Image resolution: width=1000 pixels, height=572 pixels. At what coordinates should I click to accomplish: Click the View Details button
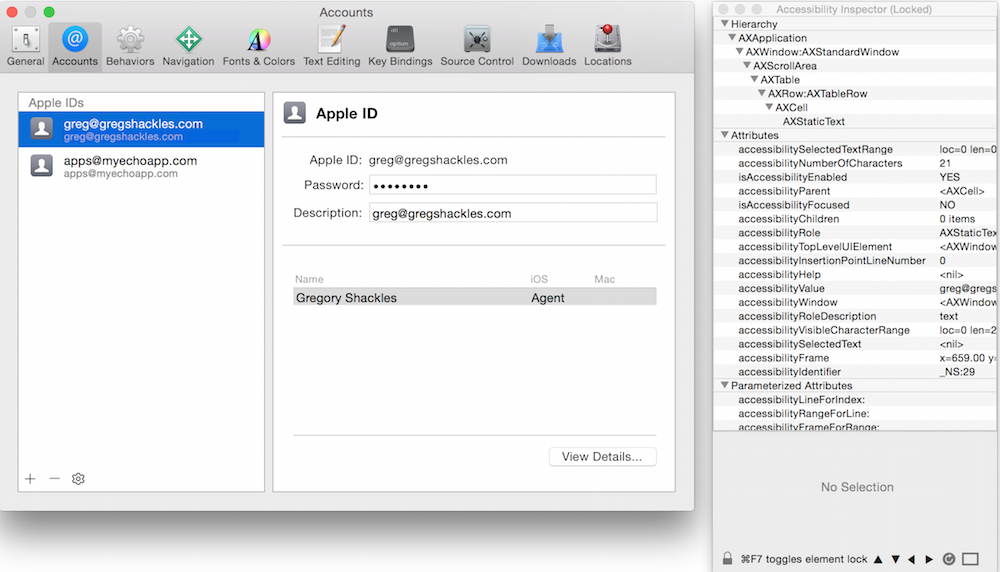coord(602,457)
